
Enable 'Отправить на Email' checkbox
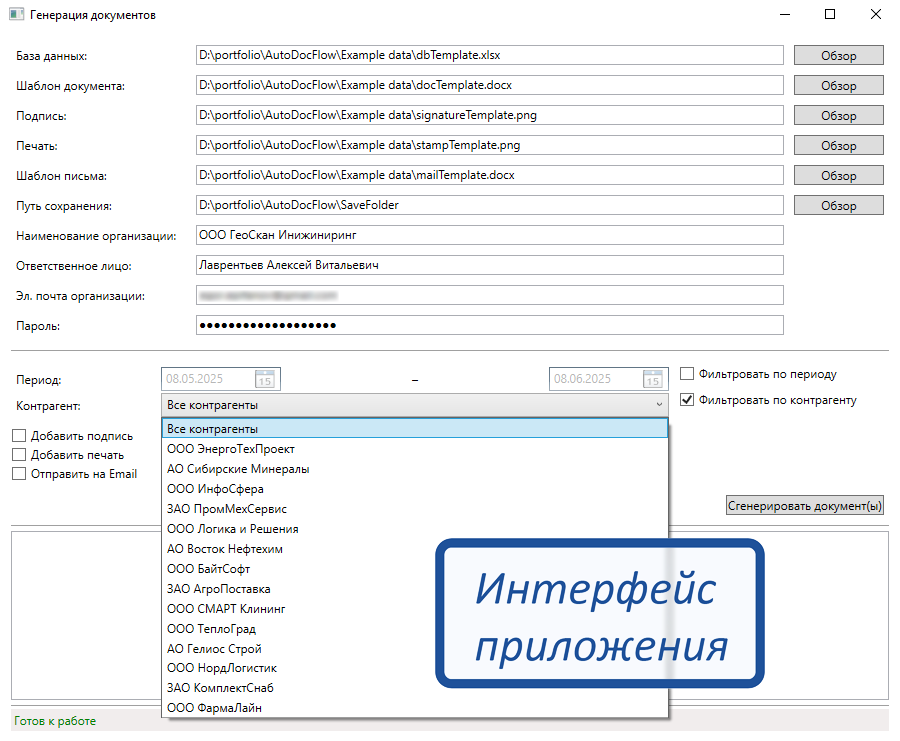tap(19, 474)
